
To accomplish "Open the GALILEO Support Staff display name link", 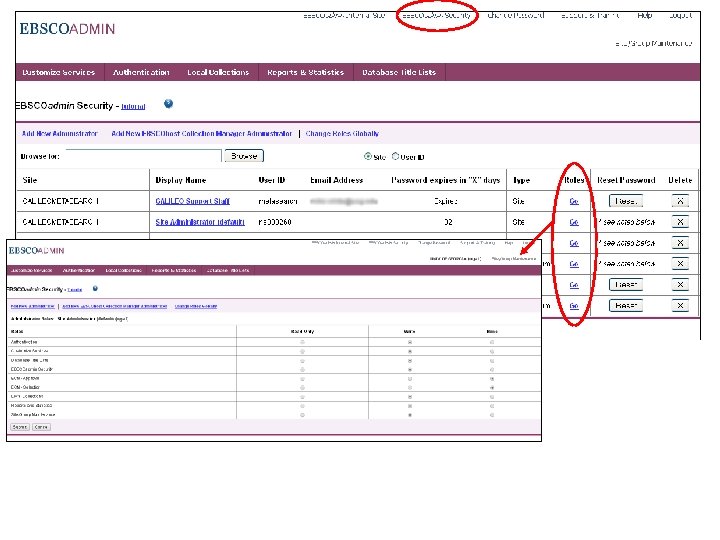I will pos(192,201).
